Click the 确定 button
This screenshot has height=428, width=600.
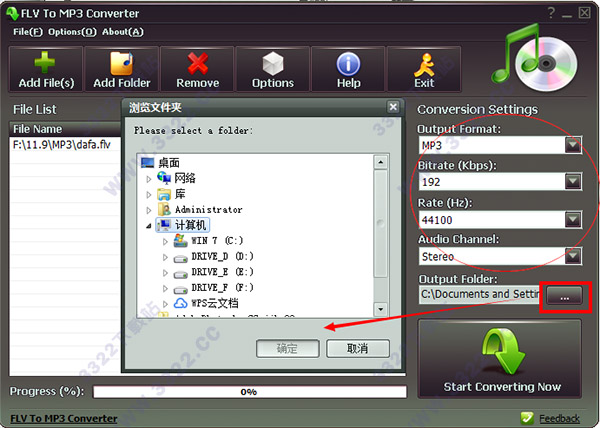(x=287, y=348)
